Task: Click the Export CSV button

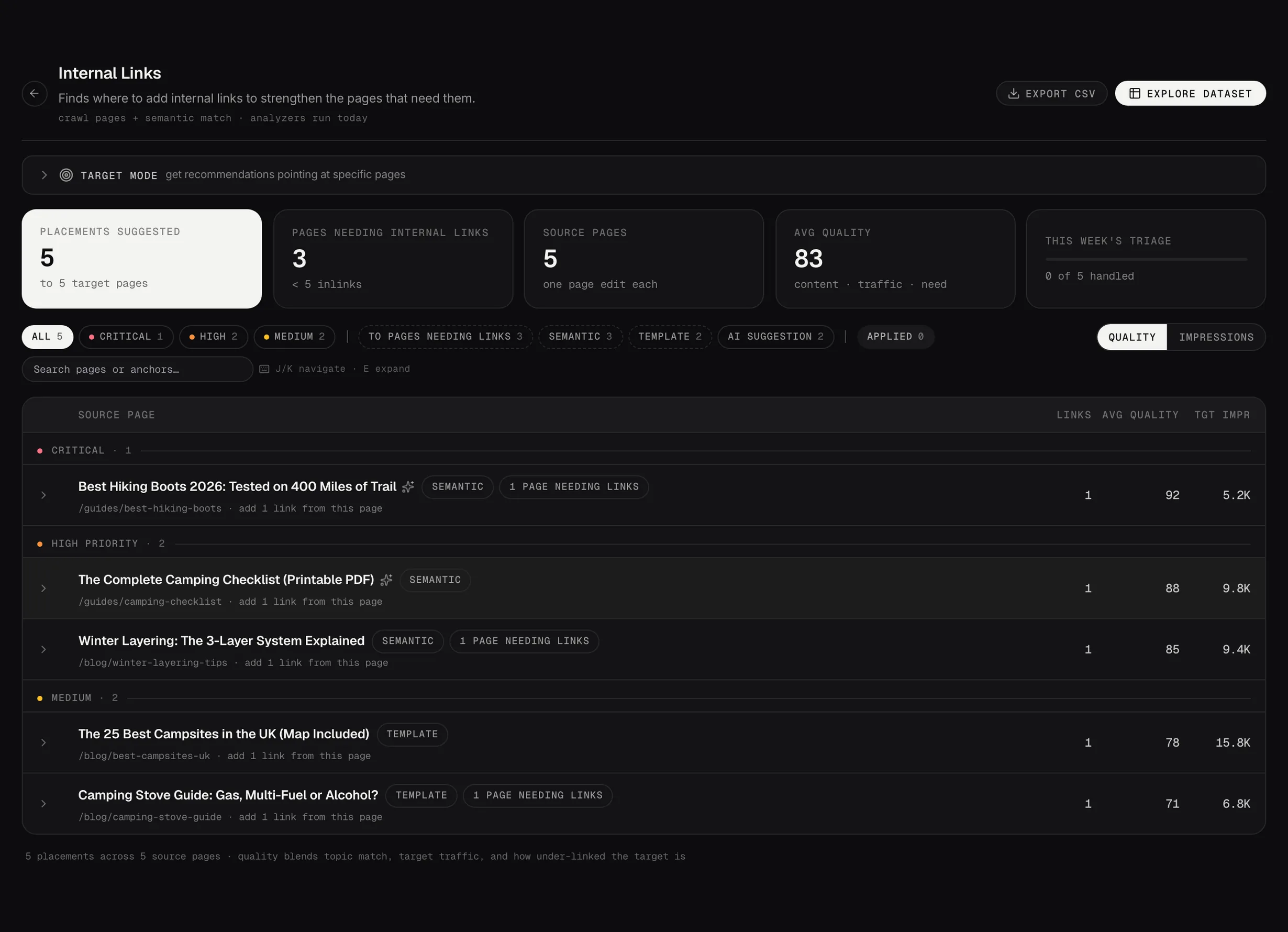Action: click(1052, 94)
